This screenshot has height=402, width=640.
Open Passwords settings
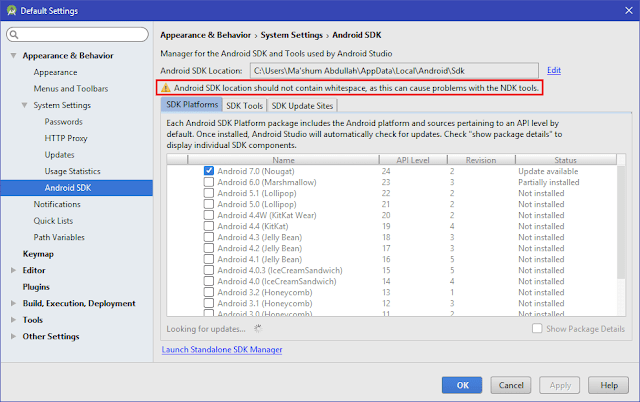click(x=64, y=122)
